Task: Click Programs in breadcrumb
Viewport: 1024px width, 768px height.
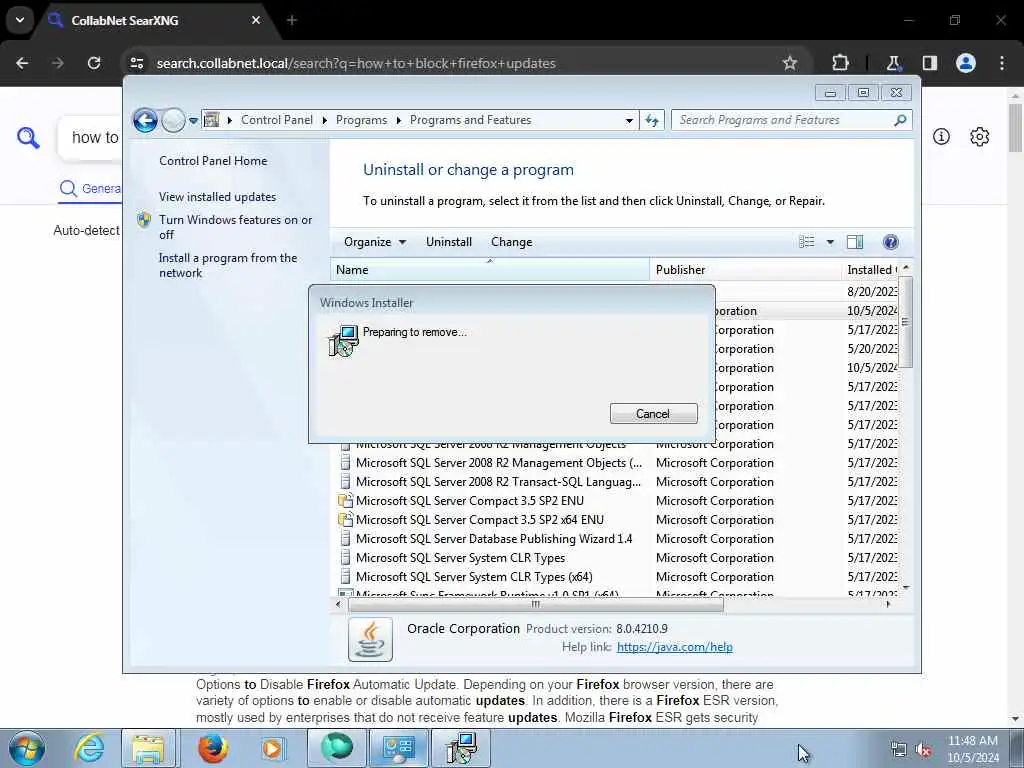Action: point(361,120)
